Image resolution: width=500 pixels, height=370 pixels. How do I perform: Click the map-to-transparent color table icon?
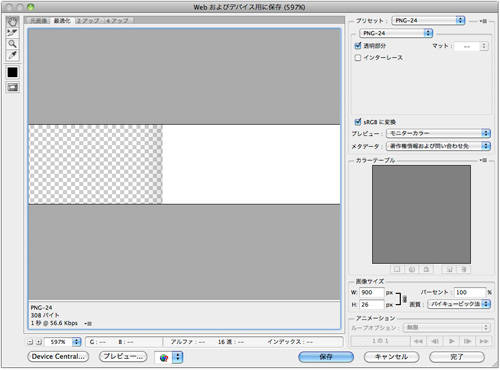[397, 269]
